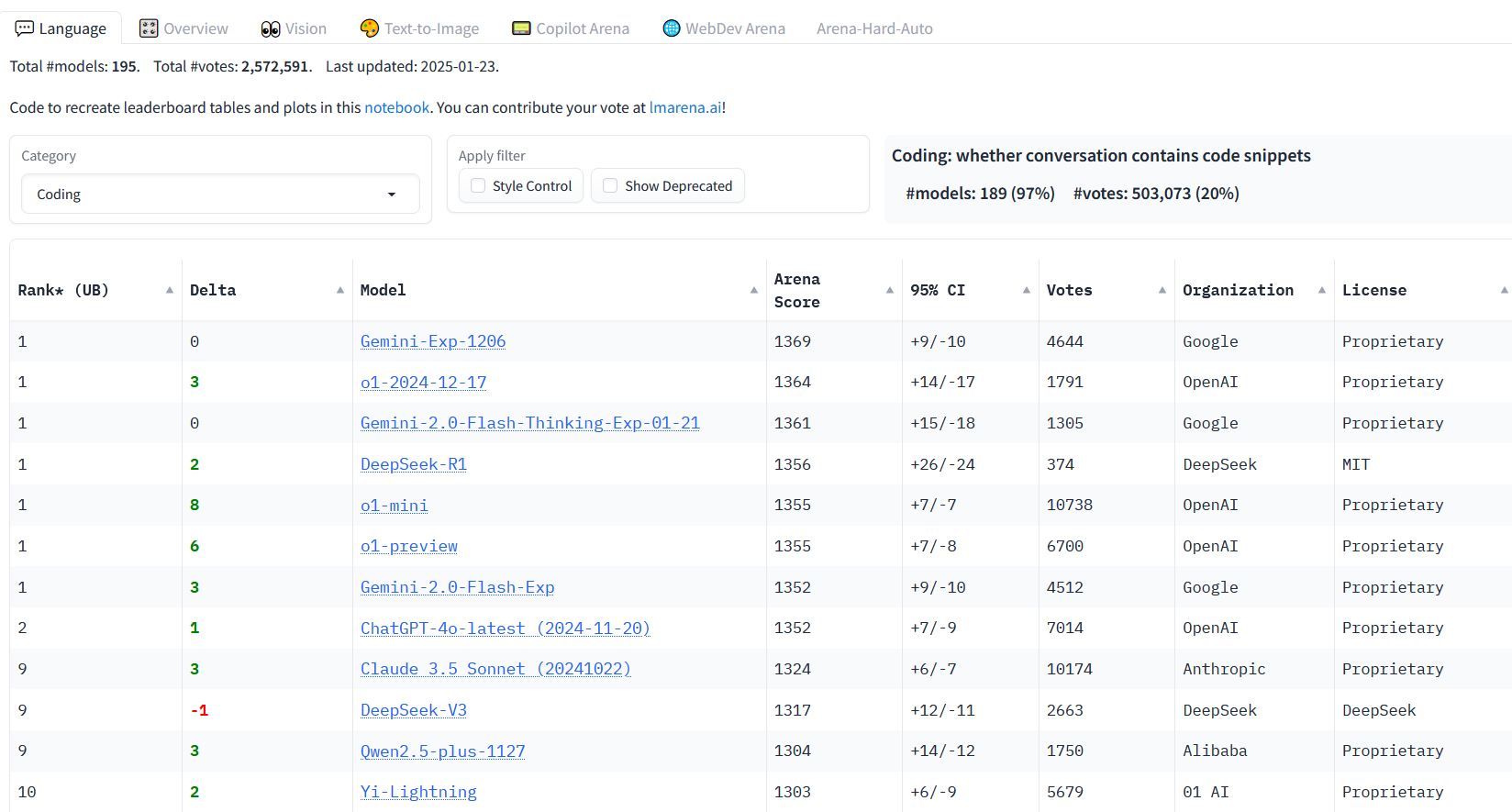This screenshot has height=812, width=1512.
Task: Click the Overview tab grid icon
Action: click(149, 28)
